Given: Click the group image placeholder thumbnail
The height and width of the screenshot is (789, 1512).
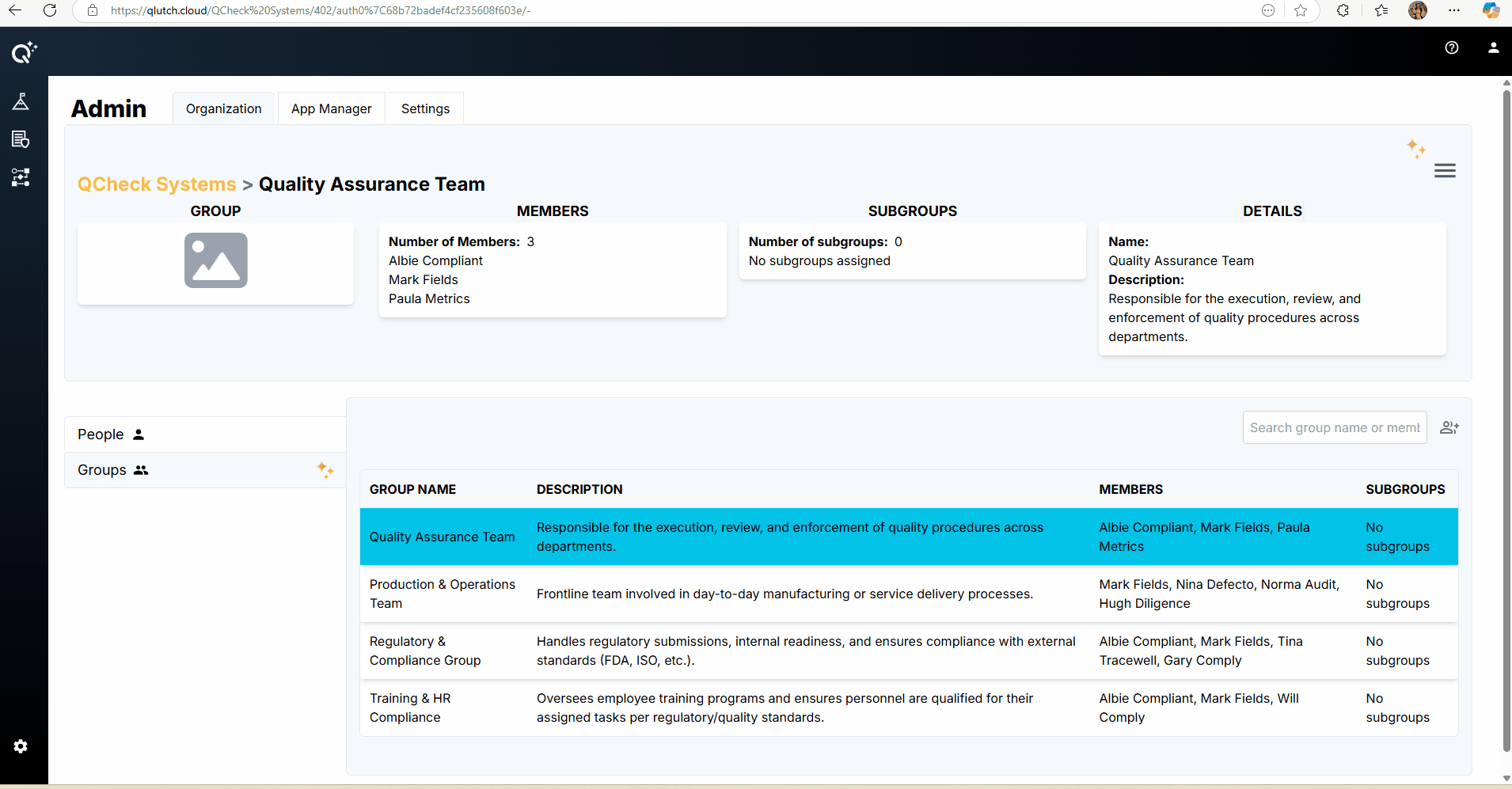Looking at the screenshot, I should click(215, 260).
